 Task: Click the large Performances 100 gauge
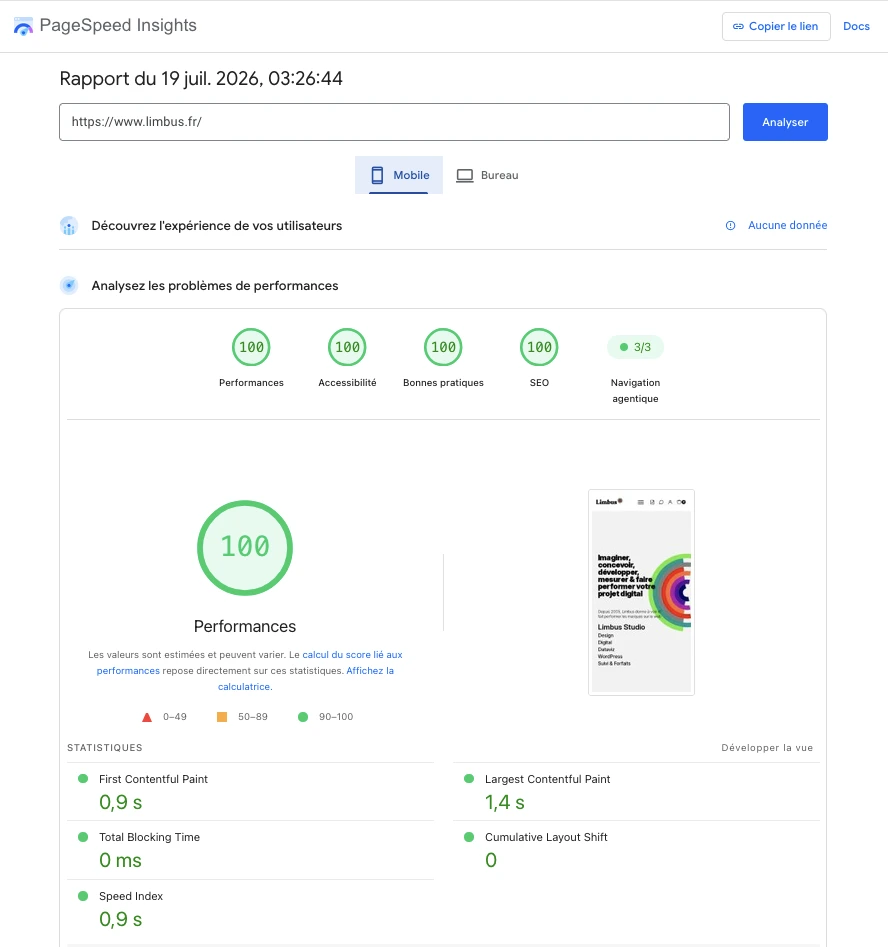[245, 548]
